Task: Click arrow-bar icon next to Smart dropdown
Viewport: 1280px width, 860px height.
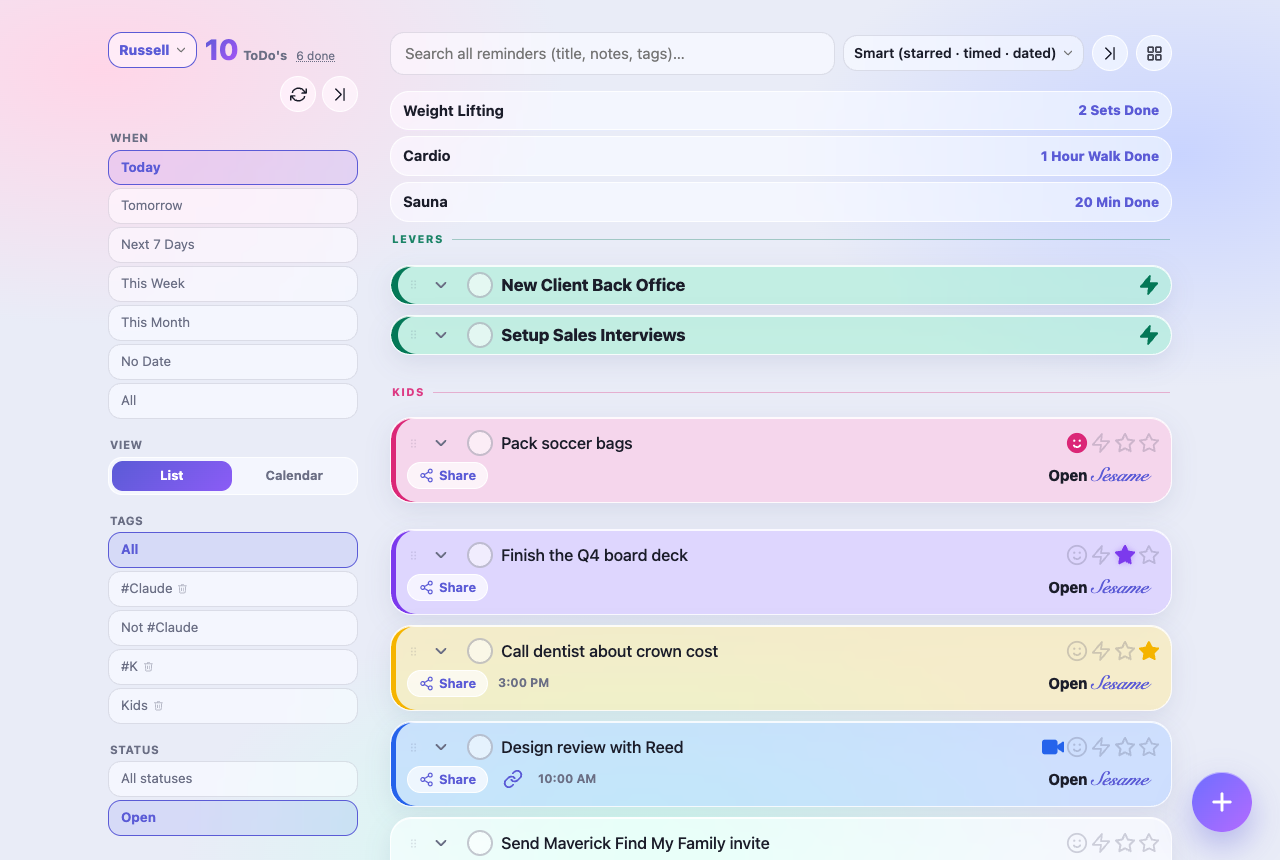Action: pos(1110,53)
